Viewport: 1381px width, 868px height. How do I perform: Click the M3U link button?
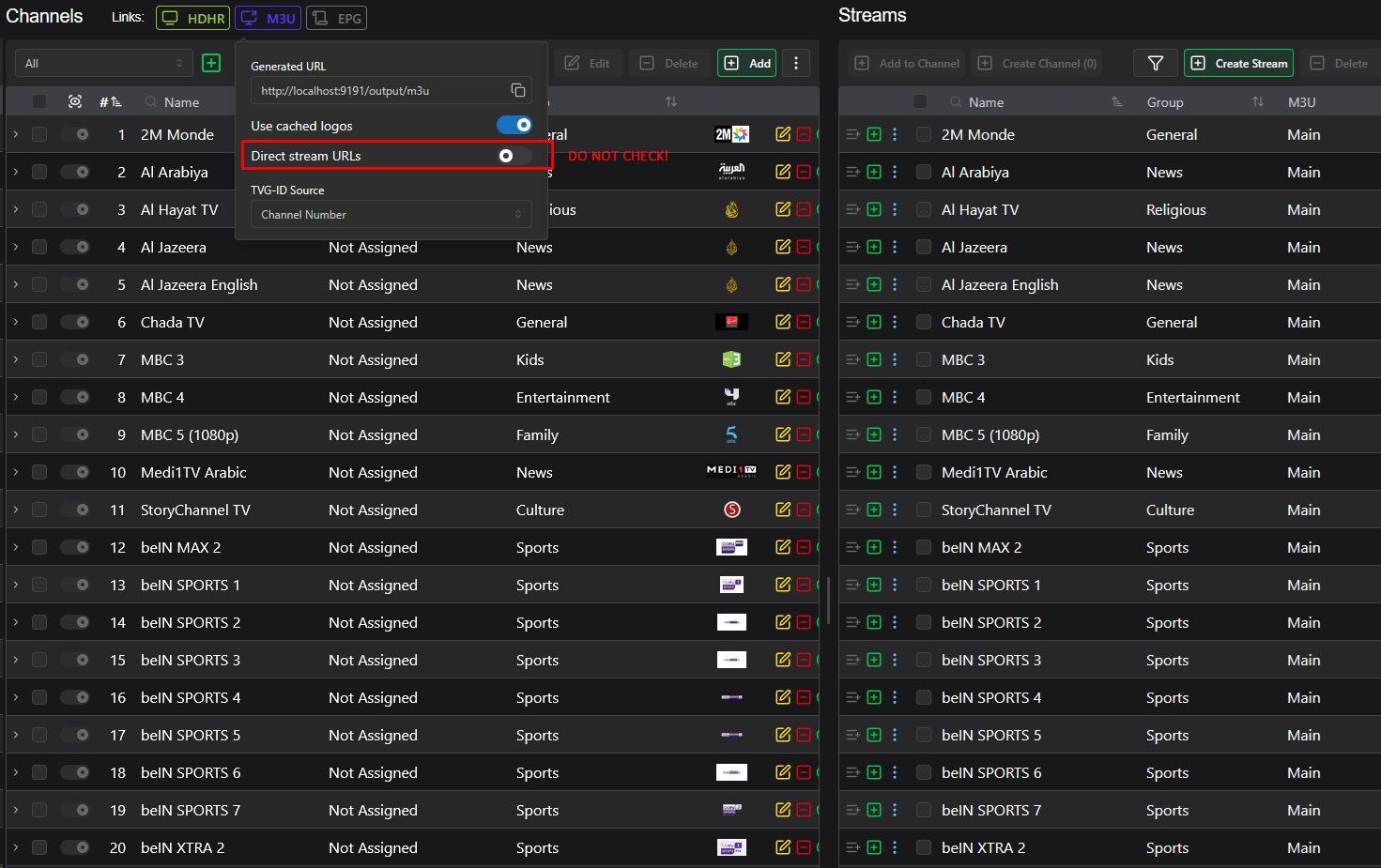pos(268,18)
